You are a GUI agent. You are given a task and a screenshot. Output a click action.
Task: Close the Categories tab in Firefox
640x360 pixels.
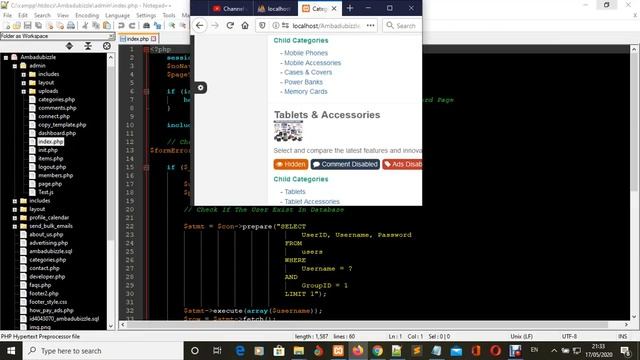(x=334, y=8)
